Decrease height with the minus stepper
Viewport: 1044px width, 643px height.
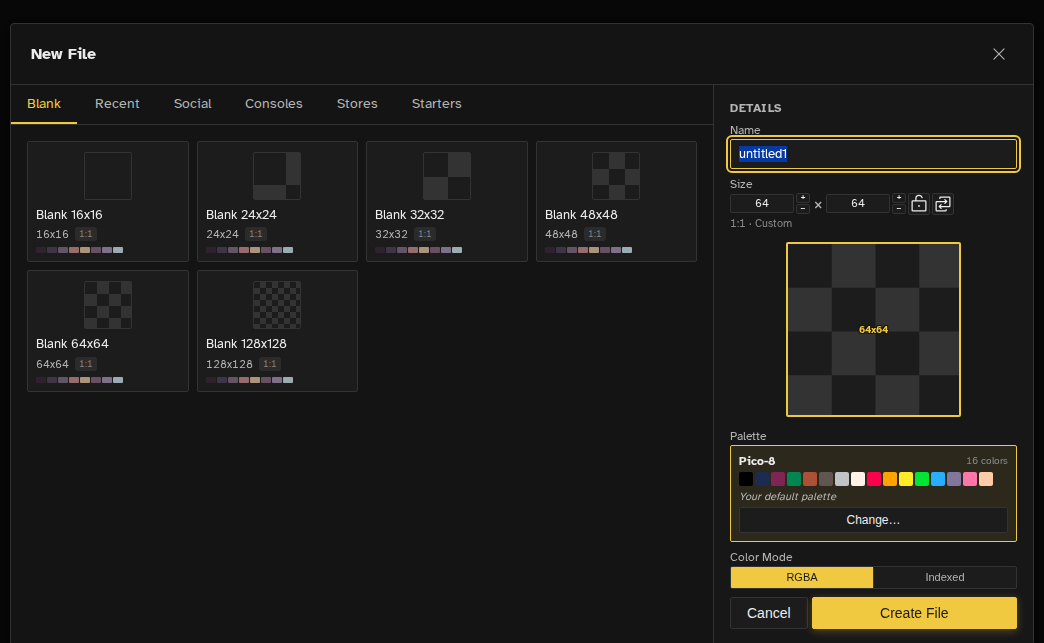pos(899,208)
